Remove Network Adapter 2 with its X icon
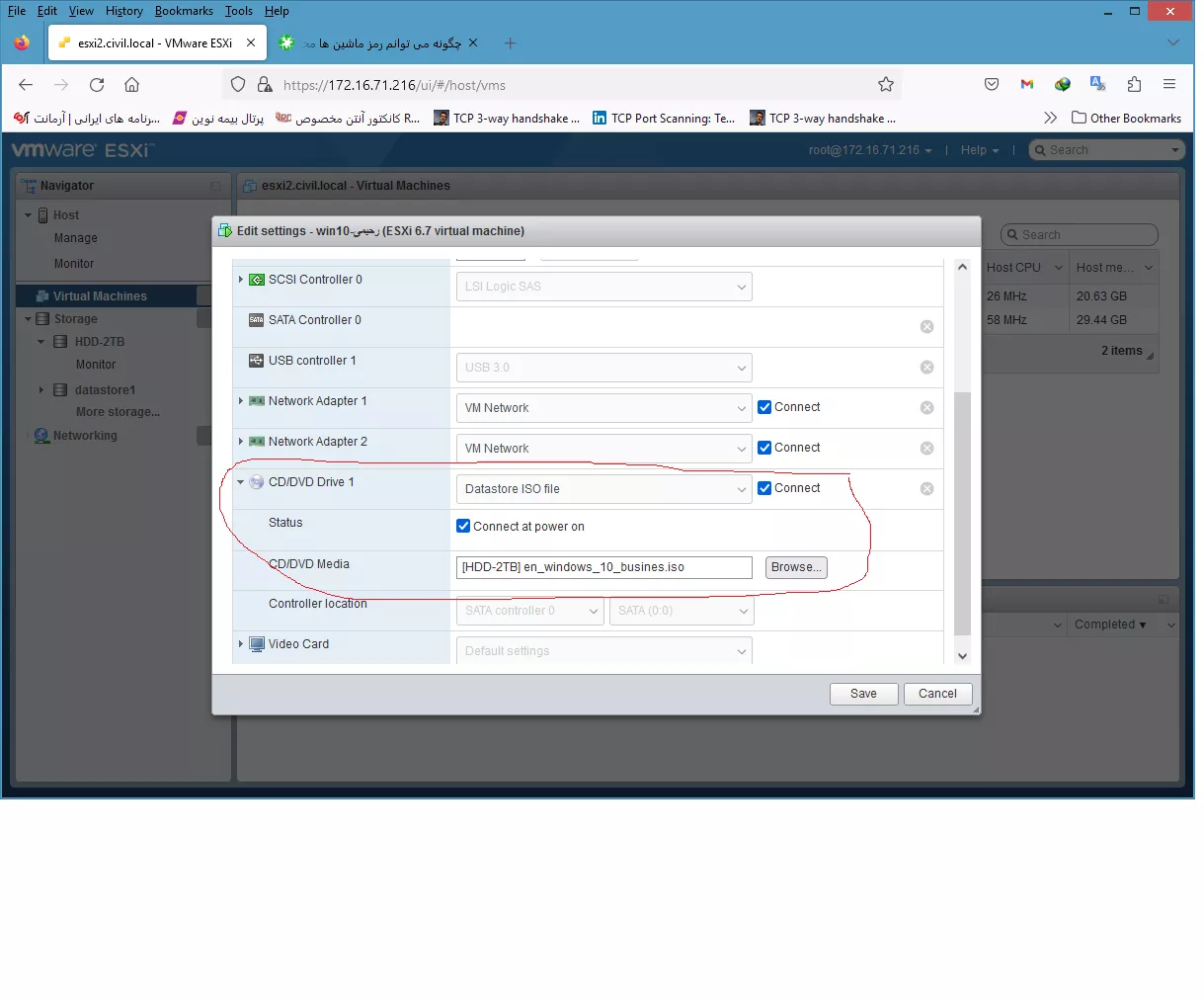1204x1001 pixels. tap(926, 449)
